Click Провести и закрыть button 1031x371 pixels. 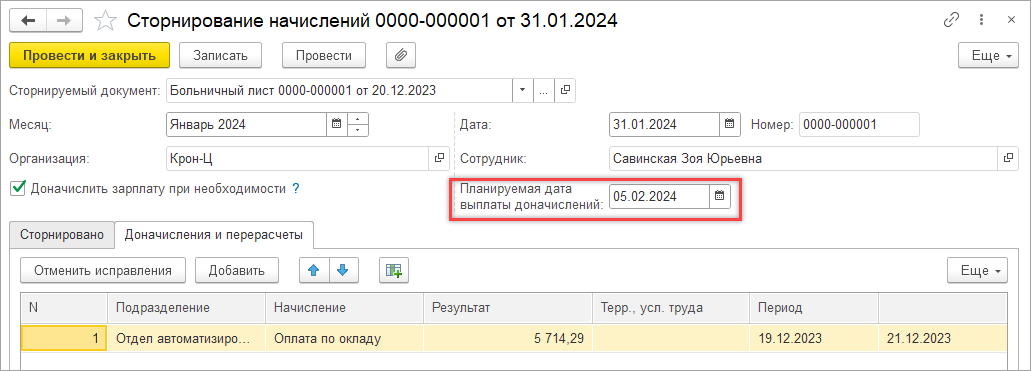(x=89, y=55)
